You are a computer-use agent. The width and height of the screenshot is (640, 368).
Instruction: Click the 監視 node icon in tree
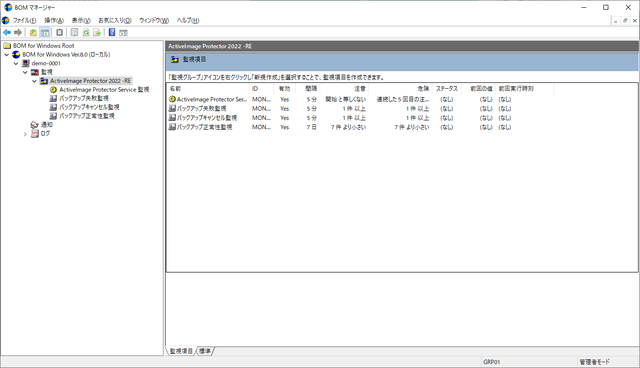click(35, 72)
